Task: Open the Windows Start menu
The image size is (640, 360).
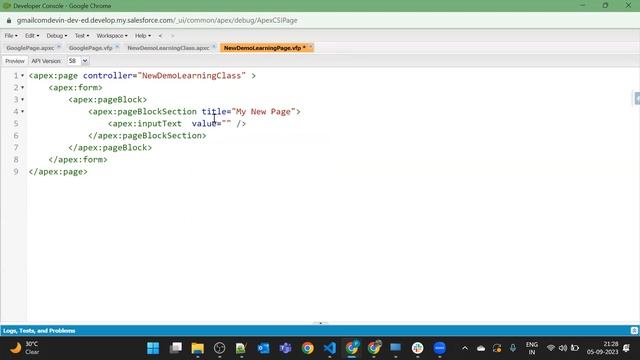Action: point(153,348)
